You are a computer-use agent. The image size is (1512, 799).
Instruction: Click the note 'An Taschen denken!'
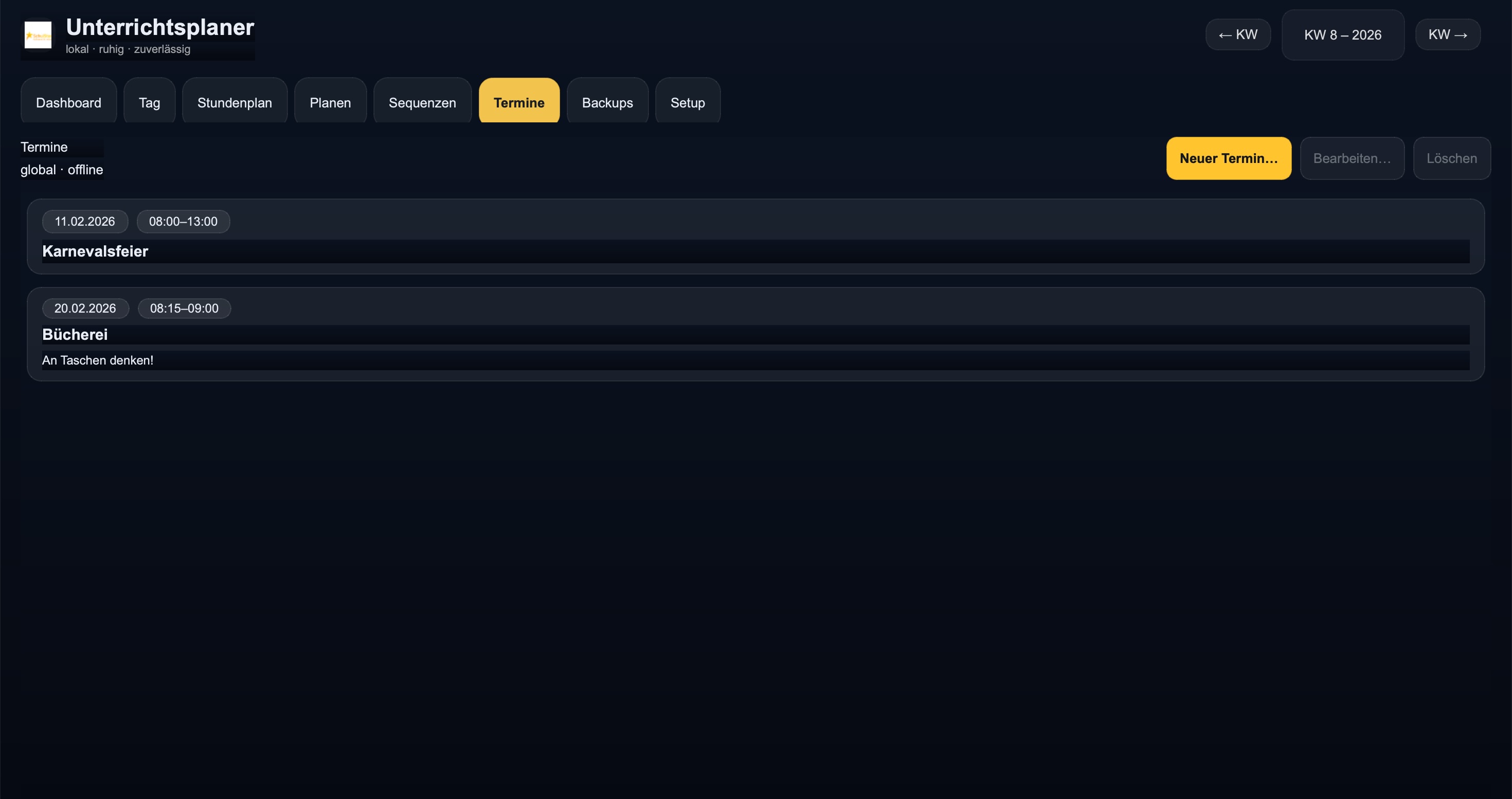coord(98,361)
